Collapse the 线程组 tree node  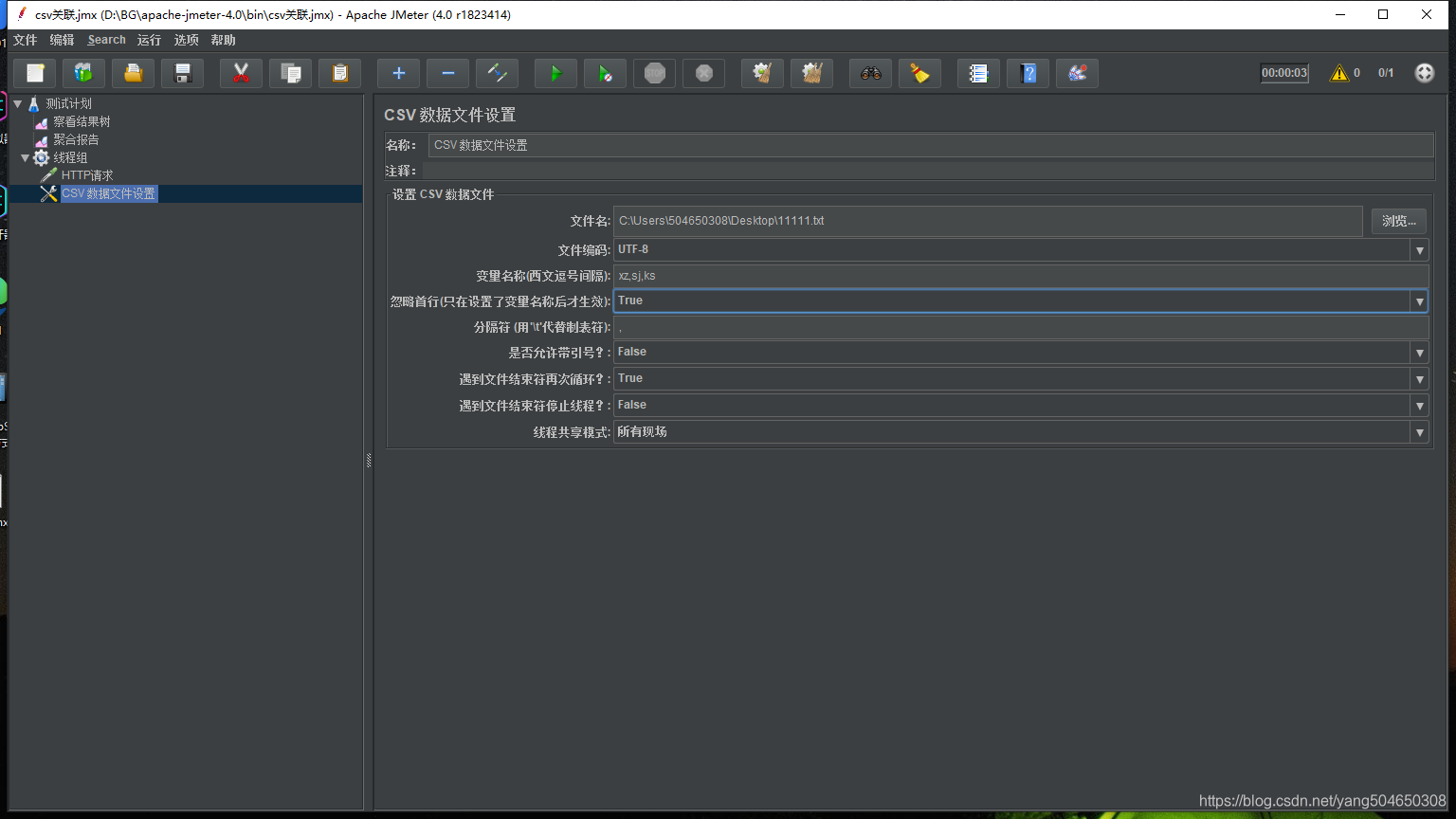coord(25,157)
